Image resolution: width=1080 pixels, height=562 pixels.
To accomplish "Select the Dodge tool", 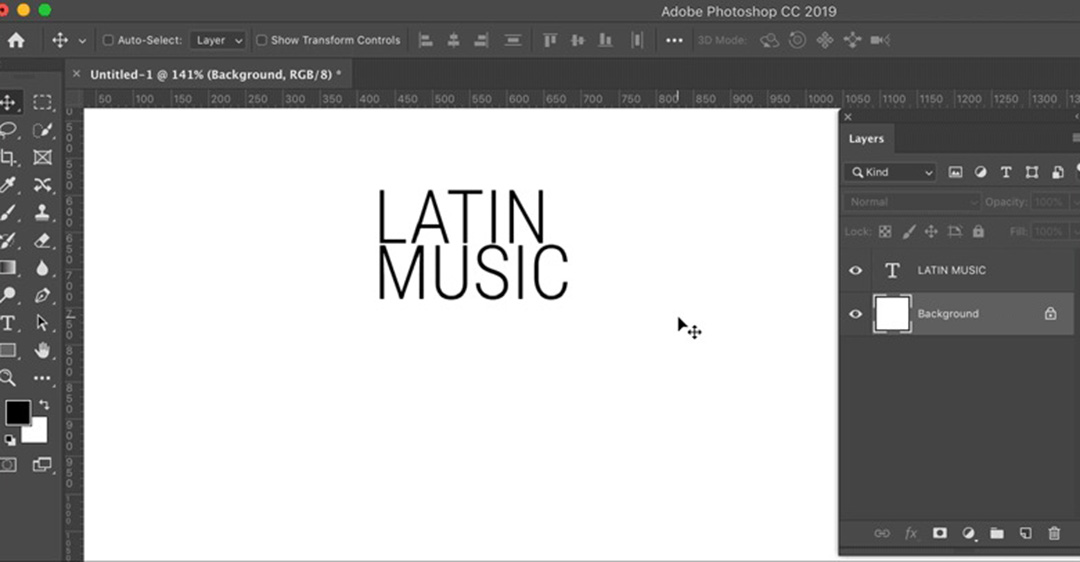I will click(x=8, y=295).
